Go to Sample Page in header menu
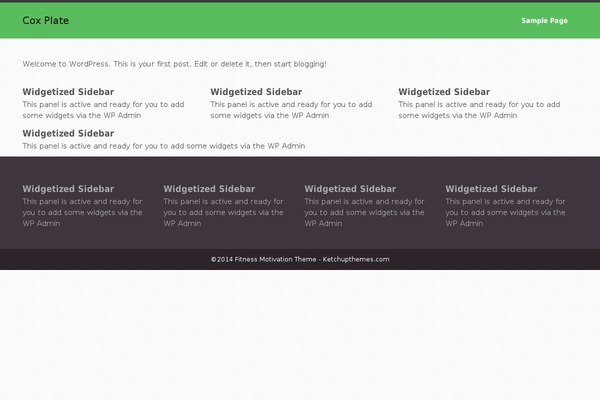Screen dimensions: 600x400 (544, 21)
